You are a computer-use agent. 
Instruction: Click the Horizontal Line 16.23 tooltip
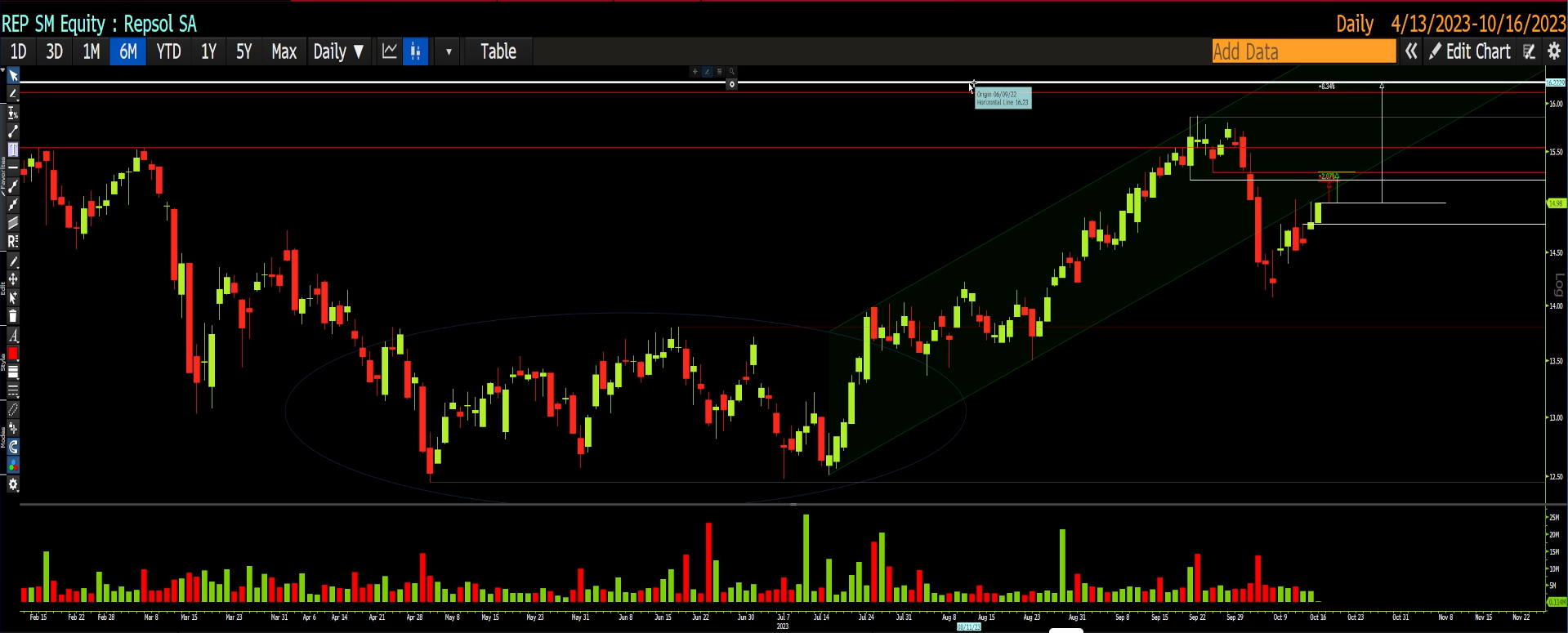tap(1003, 98)
